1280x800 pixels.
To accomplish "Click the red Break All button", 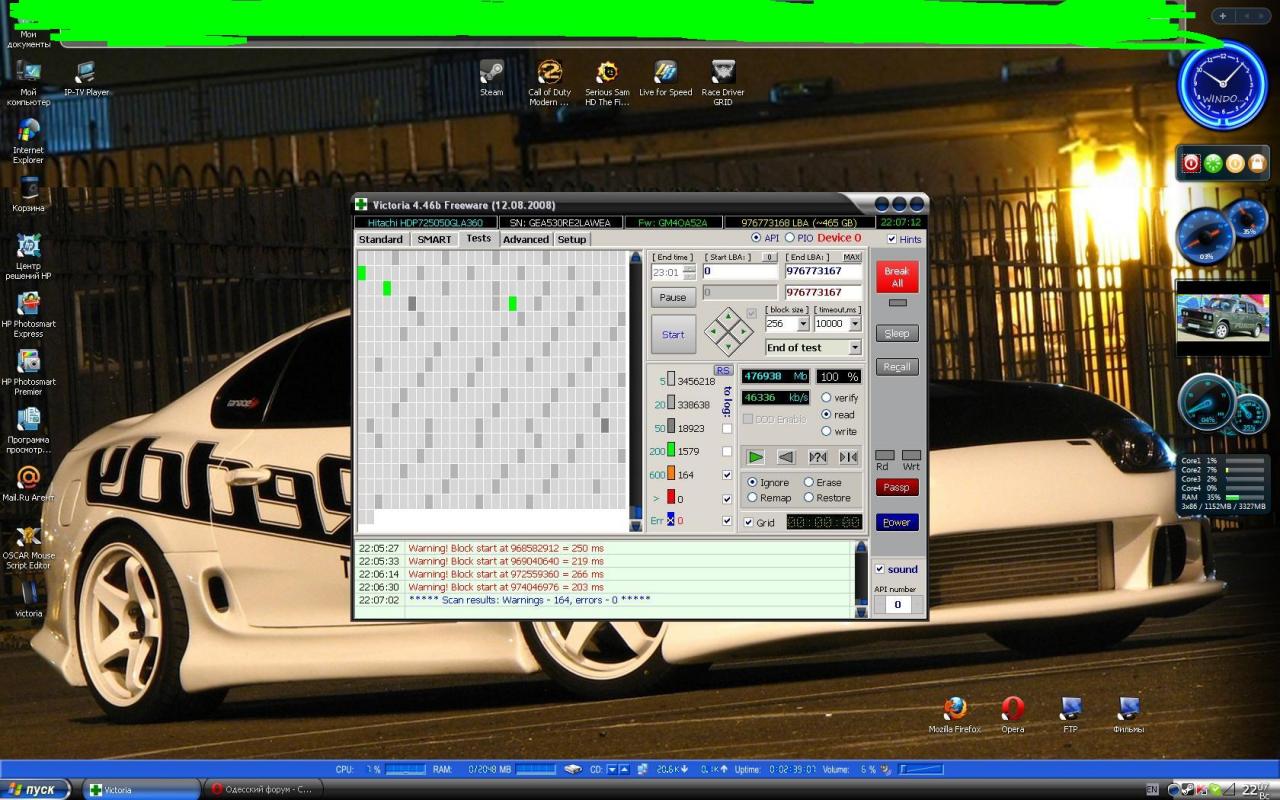I will pos(896,277).
